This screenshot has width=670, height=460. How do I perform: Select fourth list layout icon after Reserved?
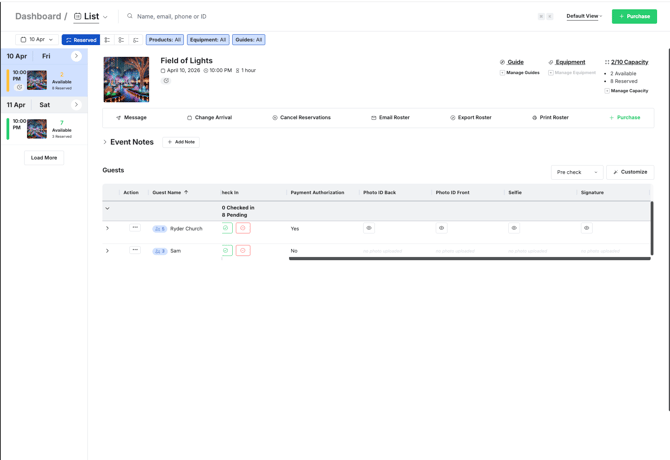click(135, 40)
